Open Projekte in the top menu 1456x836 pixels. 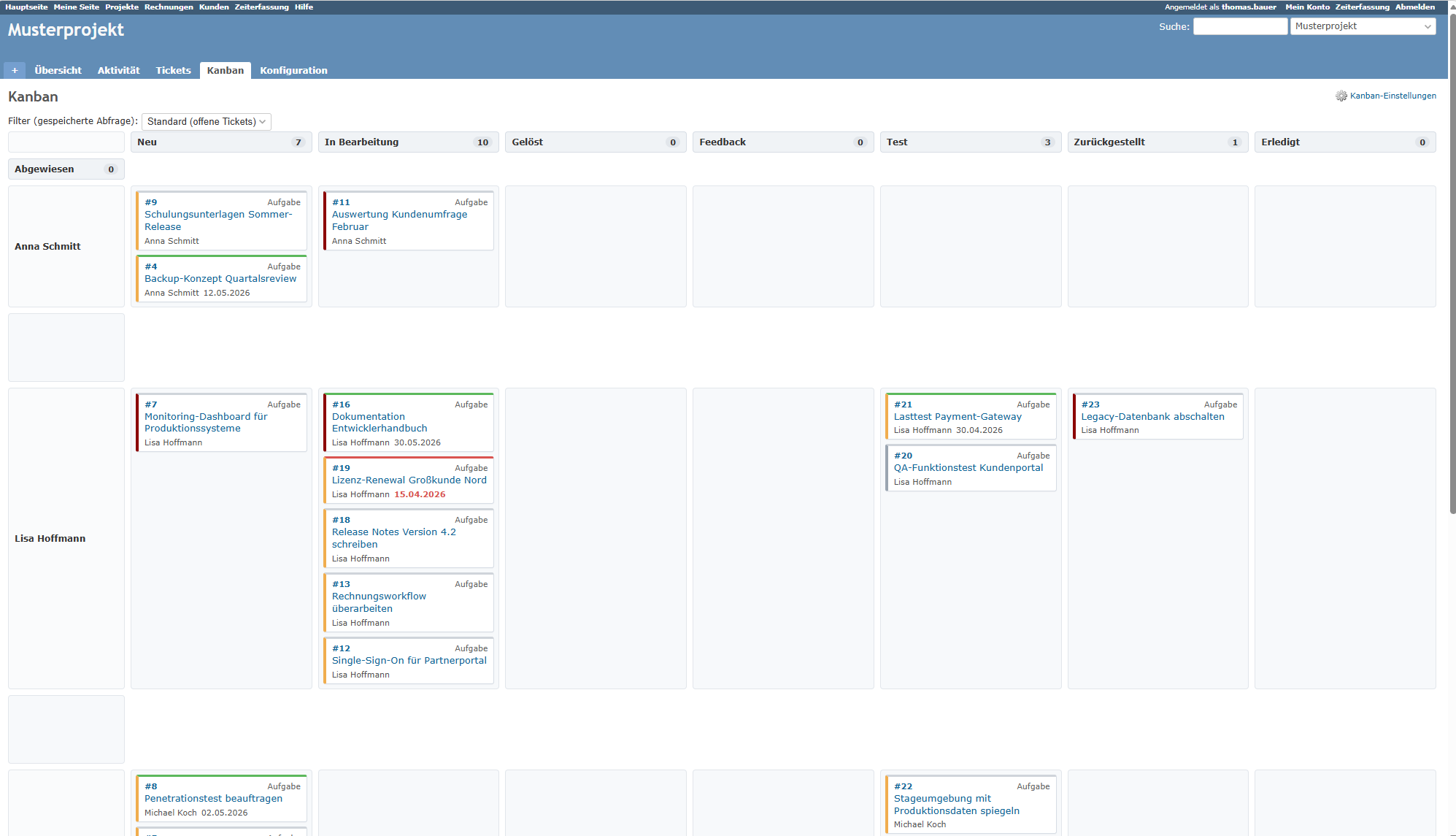click(121, 7)
